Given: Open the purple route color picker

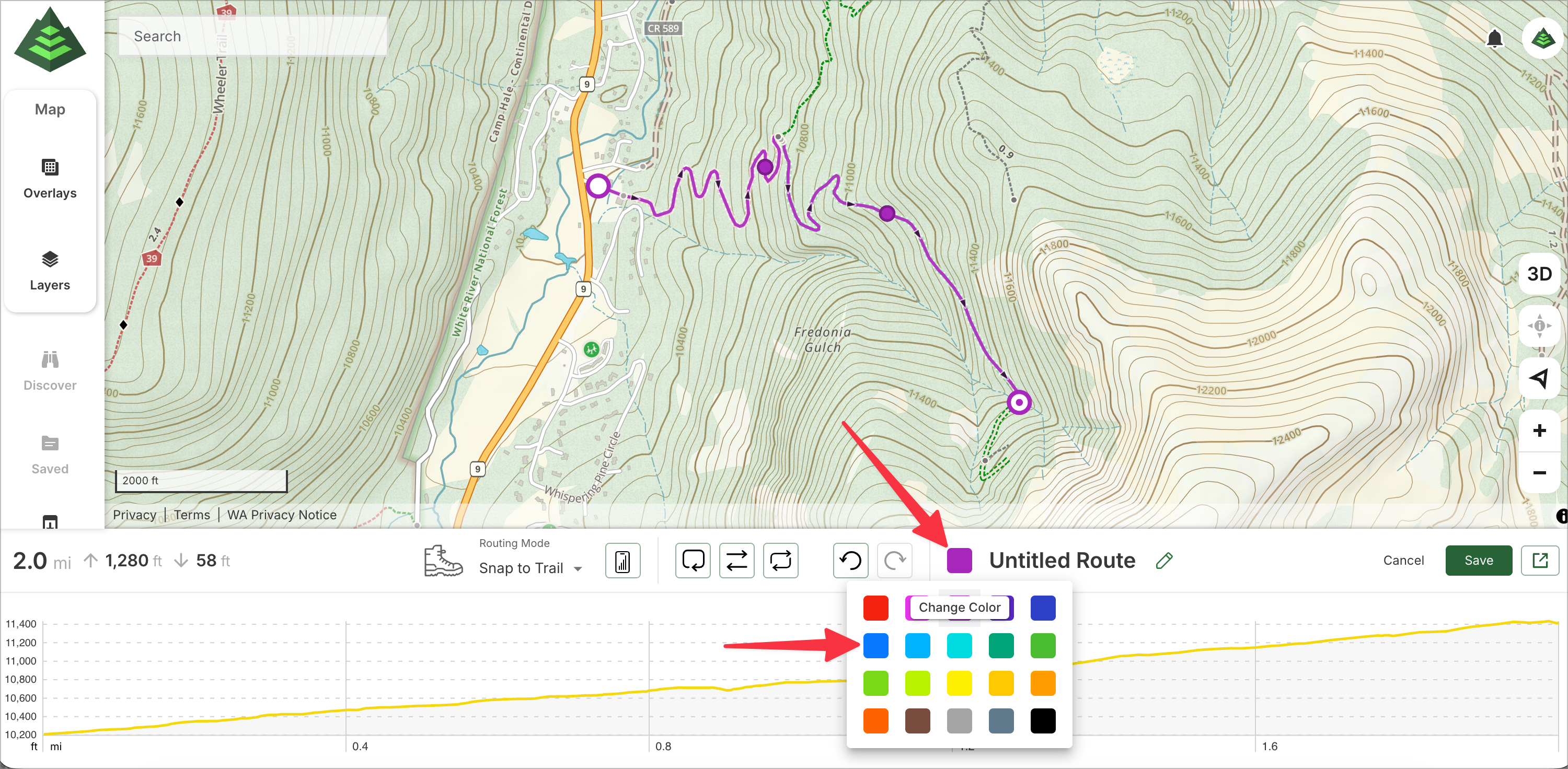Looking at the screenshot, I should tap(959, 561).
